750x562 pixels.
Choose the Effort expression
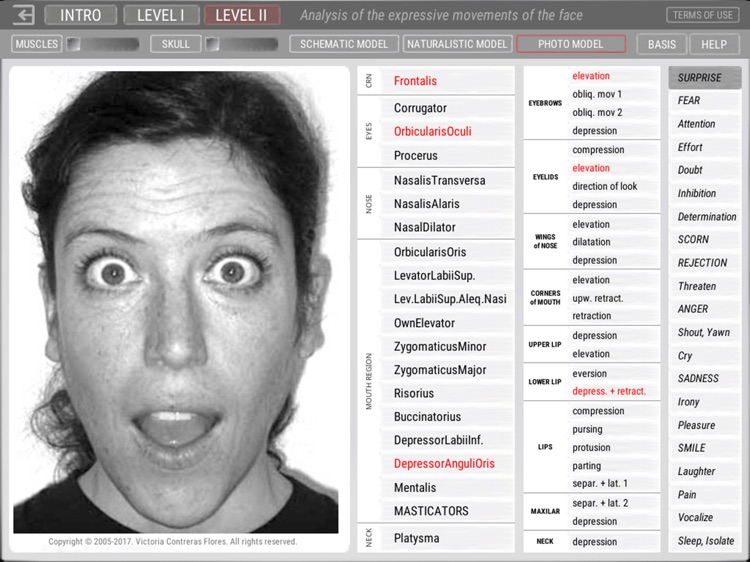705,147
